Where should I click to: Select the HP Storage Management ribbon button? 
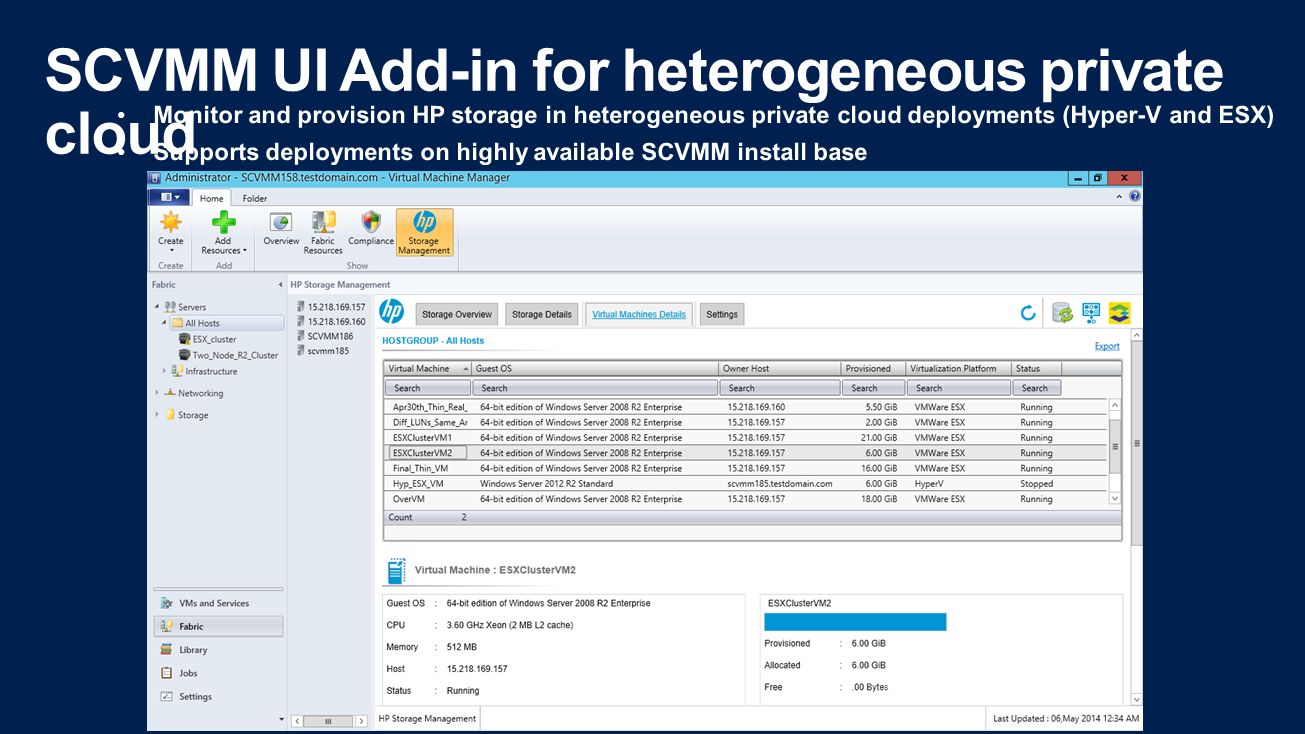click(424, 233)
